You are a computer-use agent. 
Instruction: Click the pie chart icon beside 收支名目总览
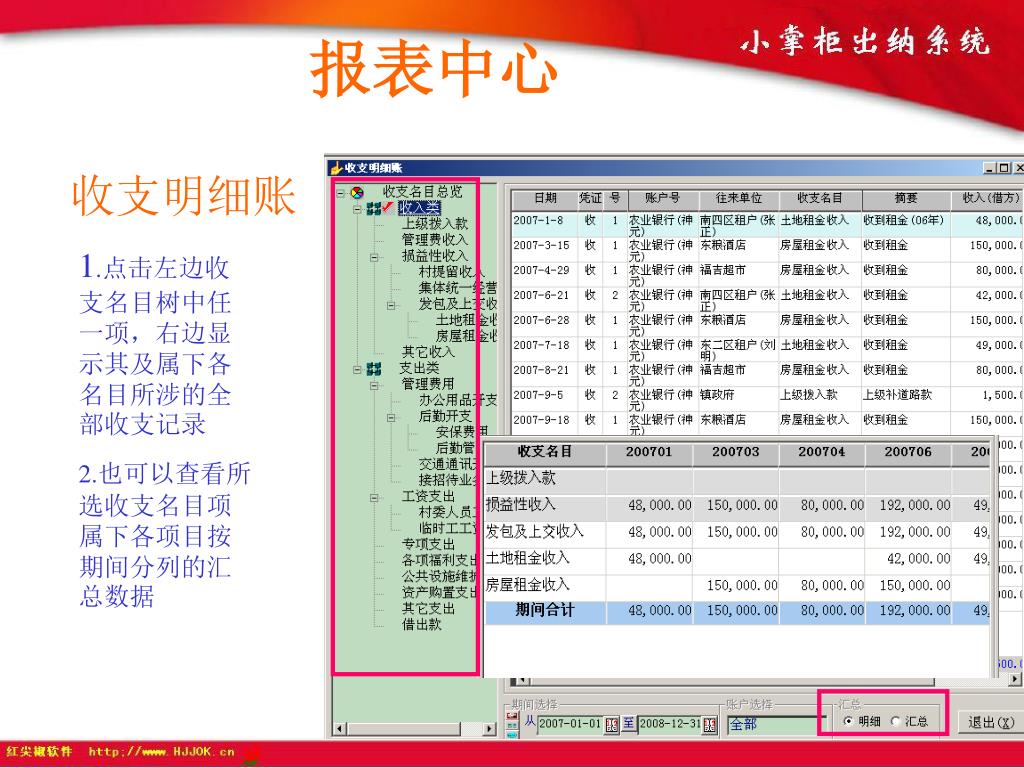[x=357, y=192]
